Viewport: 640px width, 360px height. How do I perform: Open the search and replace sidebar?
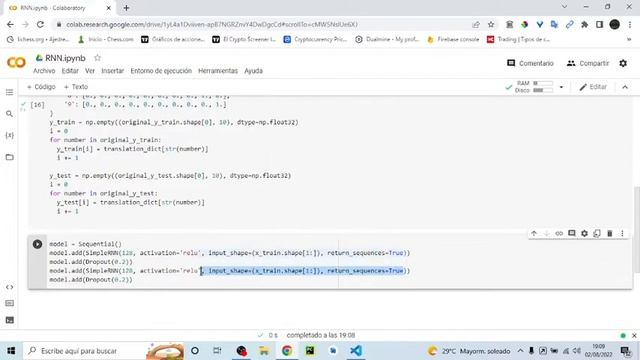tap(9, 113)
